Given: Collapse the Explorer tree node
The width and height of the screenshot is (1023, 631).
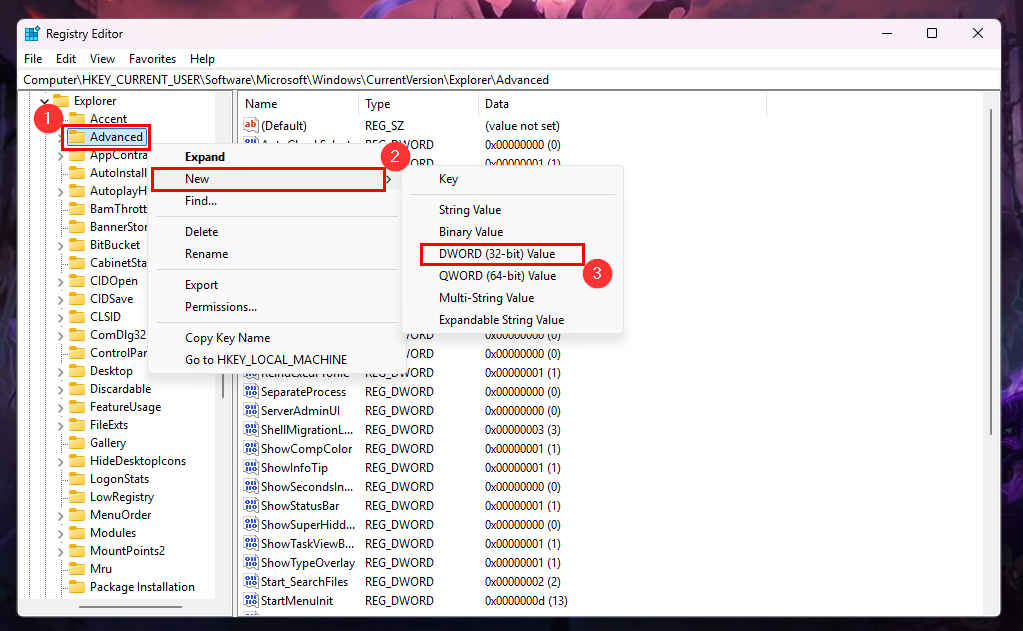Looking at the screenshot, I should coord(44,100).
